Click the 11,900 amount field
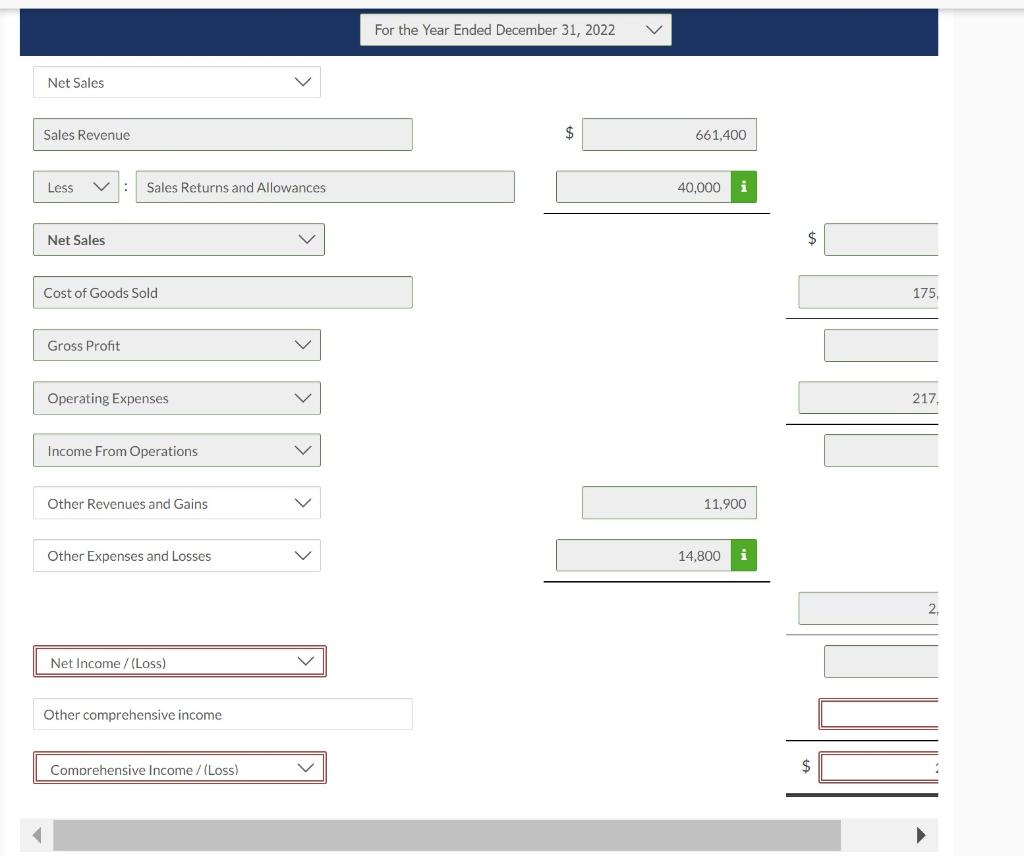This screenshot has width=1024, height=856. tap(669, 503)
